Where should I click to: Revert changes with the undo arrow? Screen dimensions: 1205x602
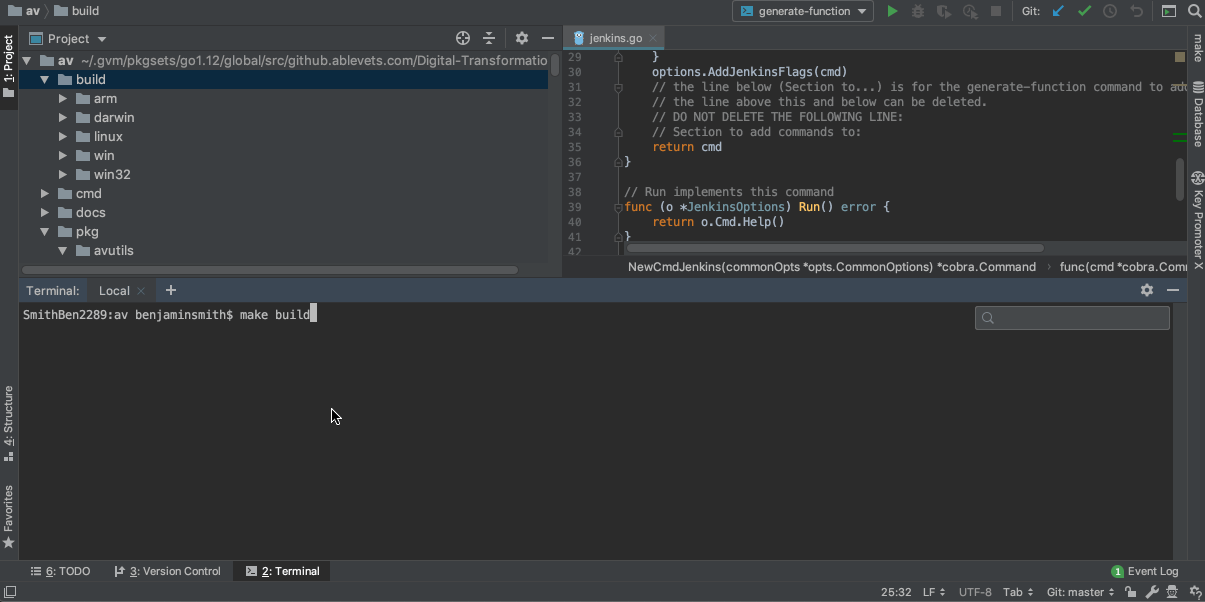(1136, 11)
